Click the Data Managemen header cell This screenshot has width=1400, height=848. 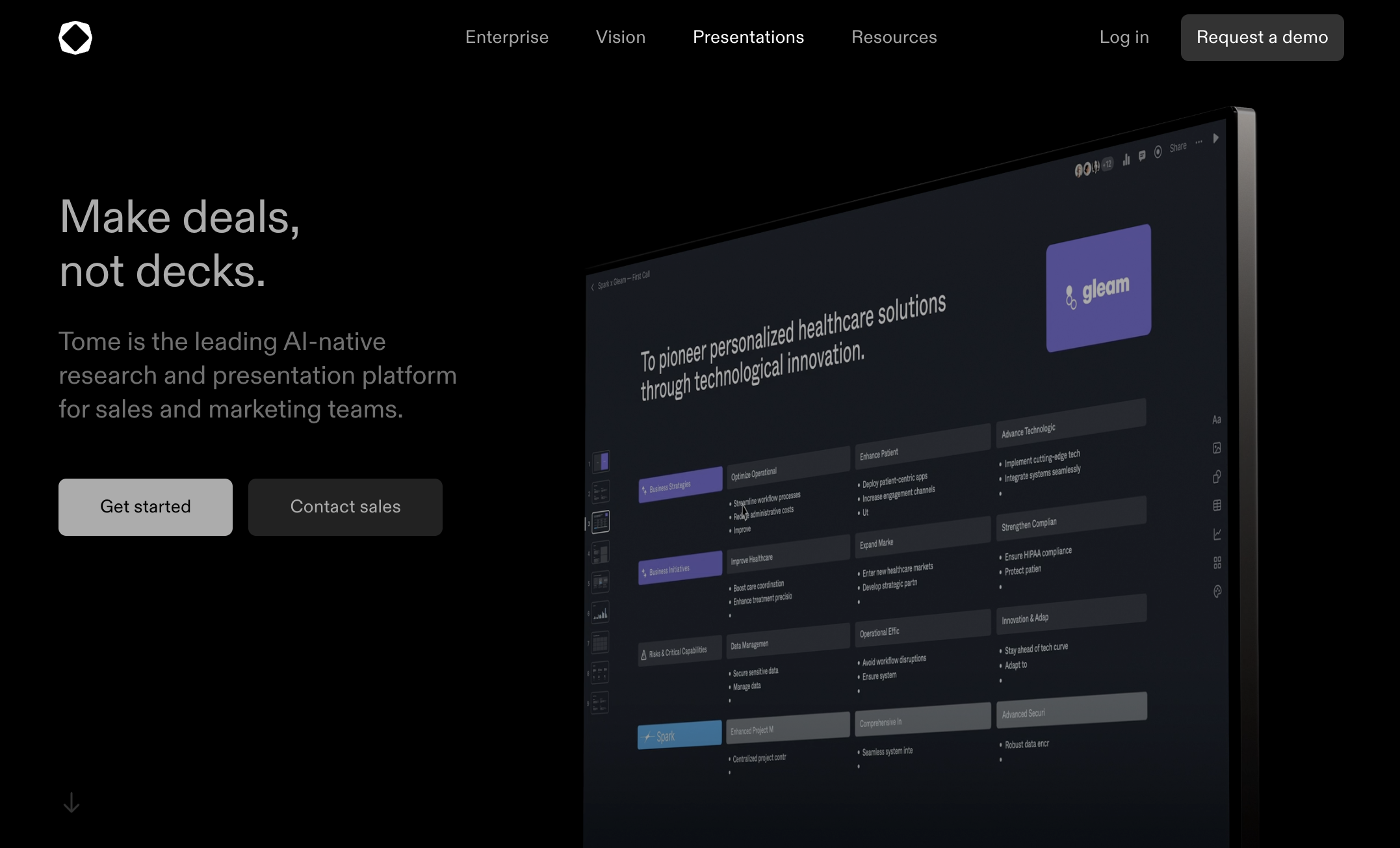[788, 641]
